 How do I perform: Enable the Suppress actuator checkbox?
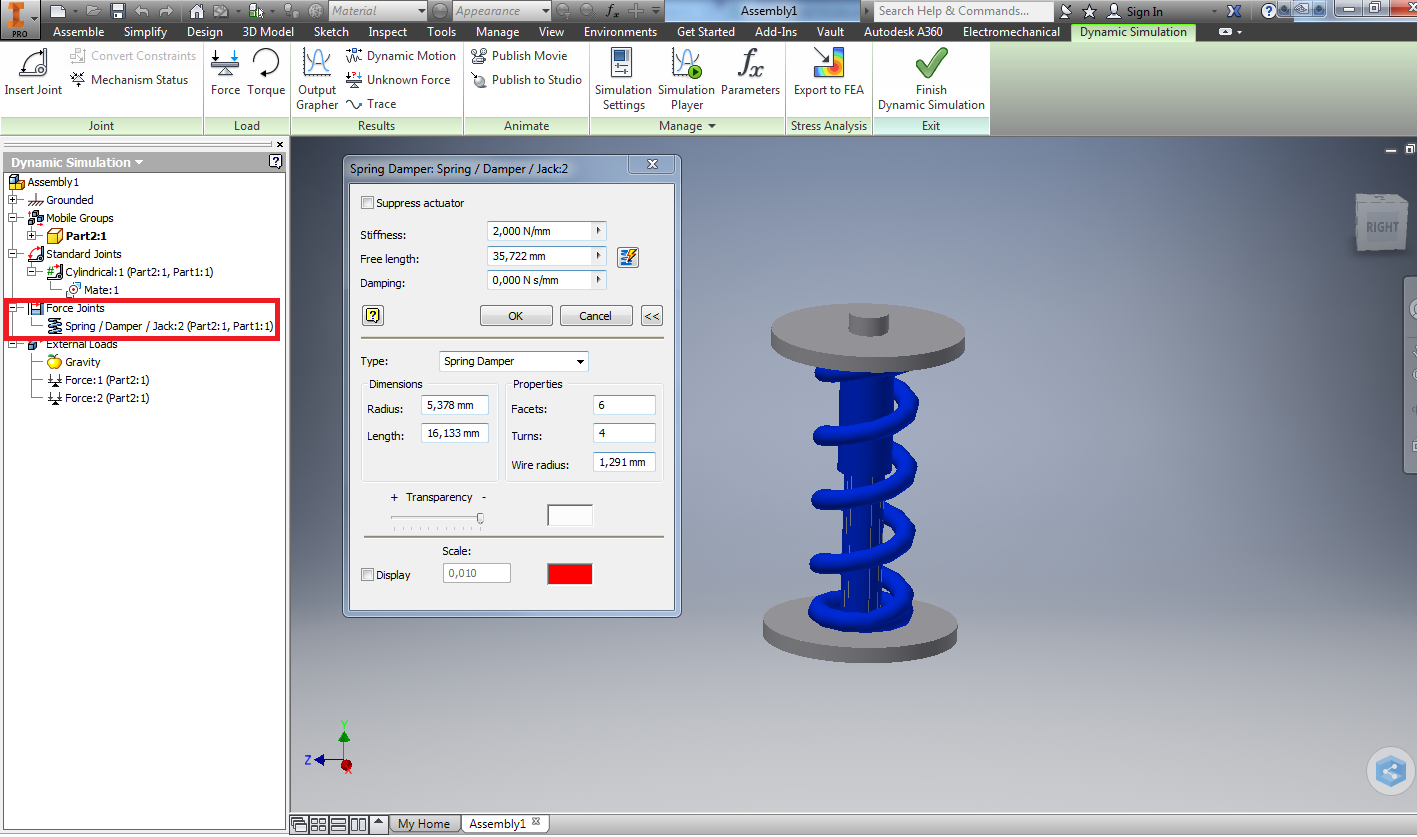coord(368,202)
